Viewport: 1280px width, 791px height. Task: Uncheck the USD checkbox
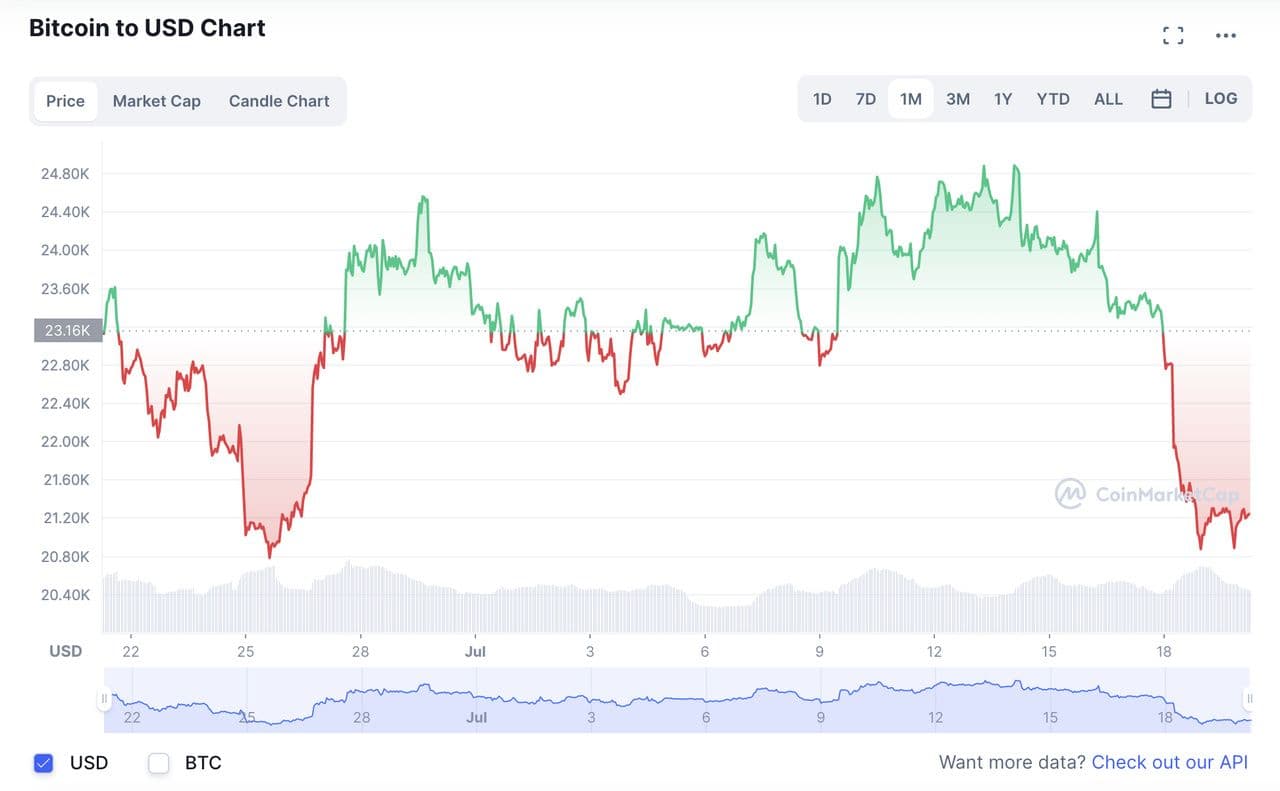coord(43,763)
